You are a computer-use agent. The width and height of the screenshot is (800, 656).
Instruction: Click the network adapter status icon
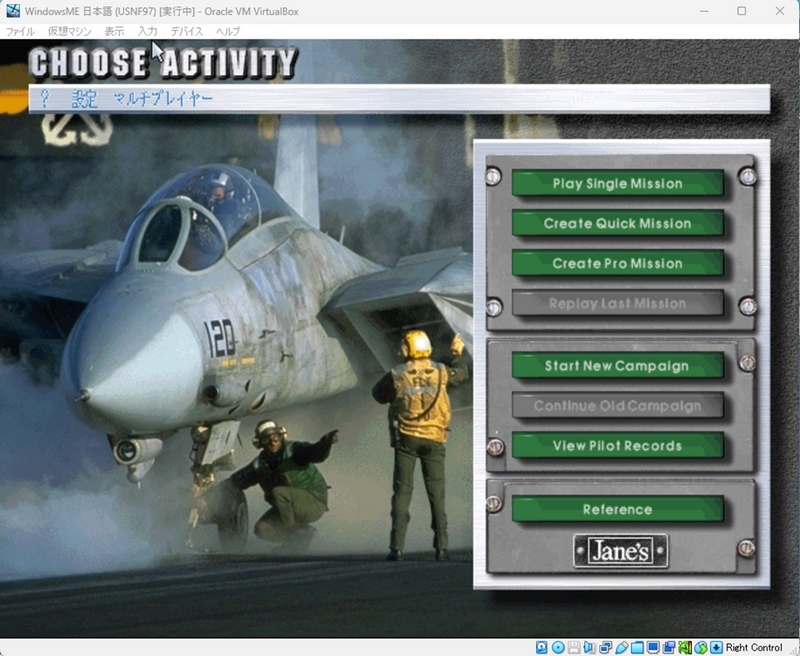(x=606, y=647)
